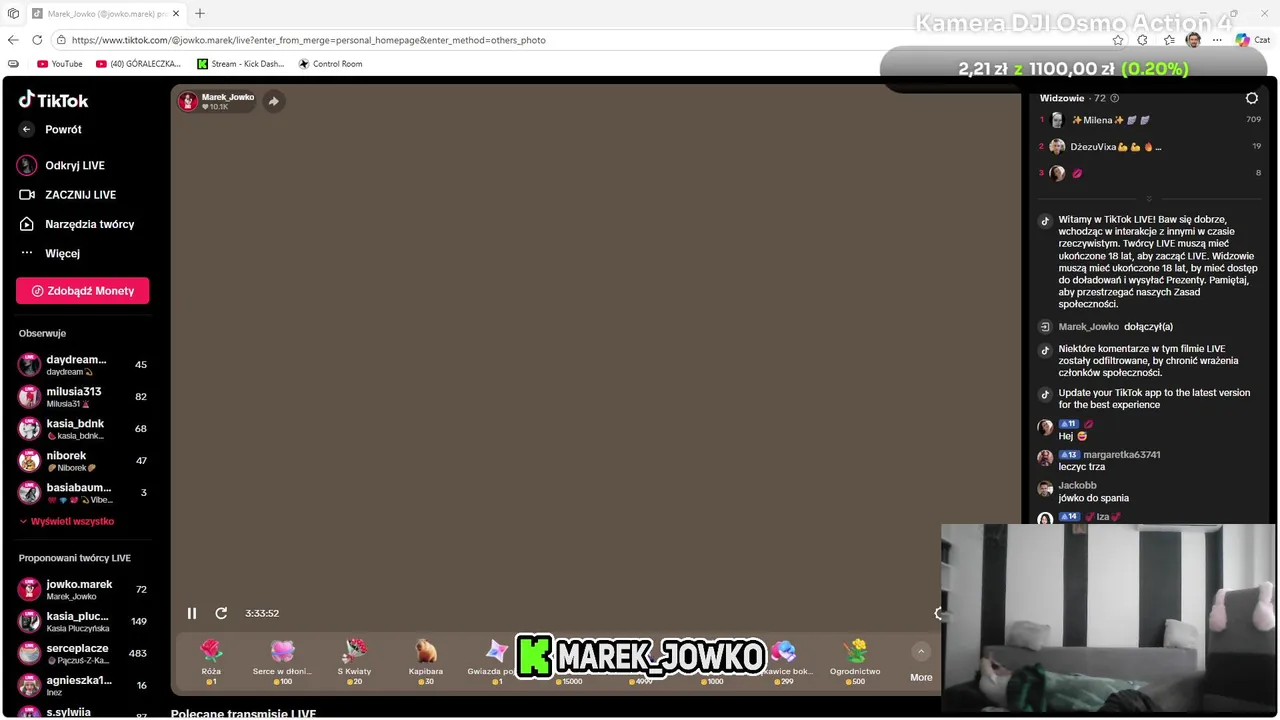1280x720 pixels.
Task: Send the Kapibara gift
Action: (426, 662)
